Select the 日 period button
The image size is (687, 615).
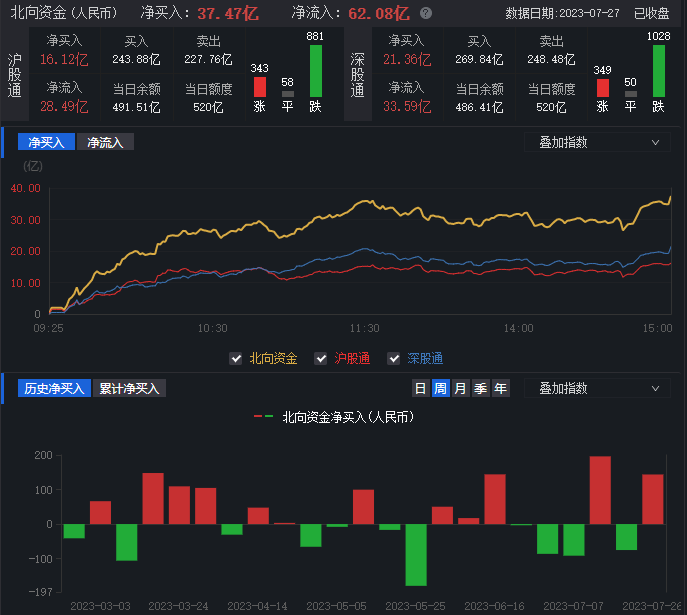tap(420, 388)
